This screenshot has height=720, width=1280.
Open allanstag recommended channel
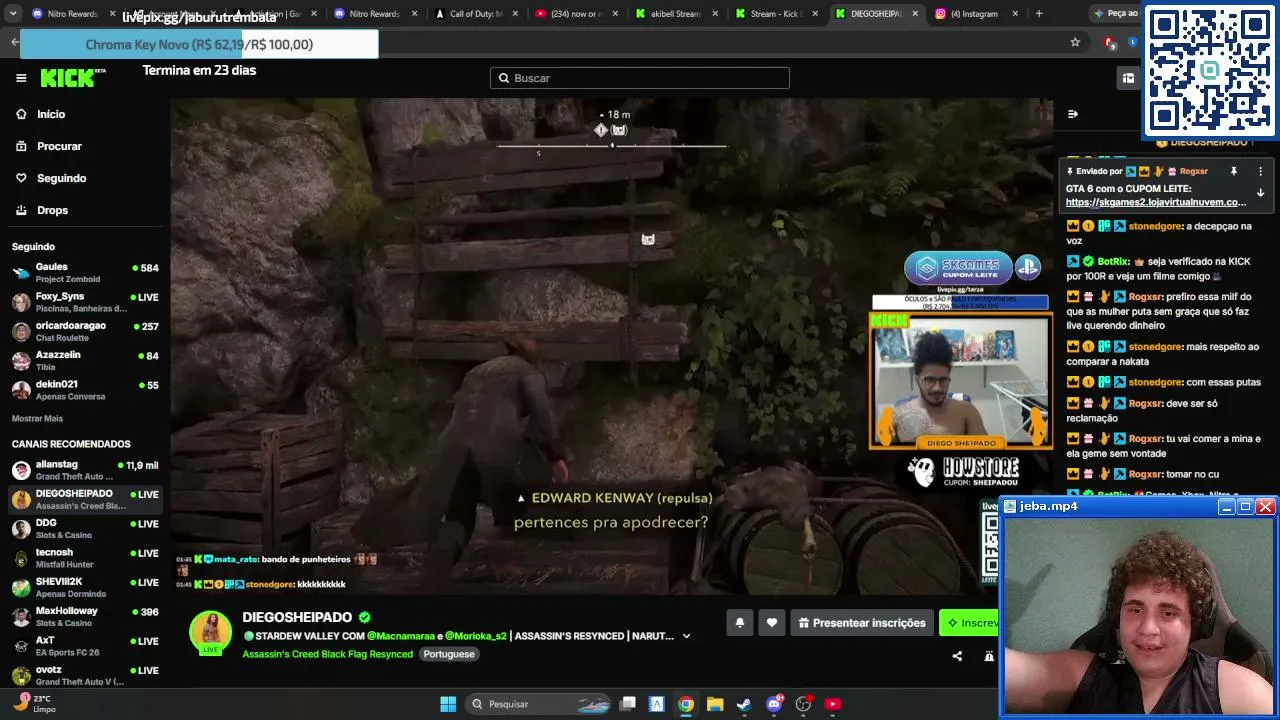(85, 470)
